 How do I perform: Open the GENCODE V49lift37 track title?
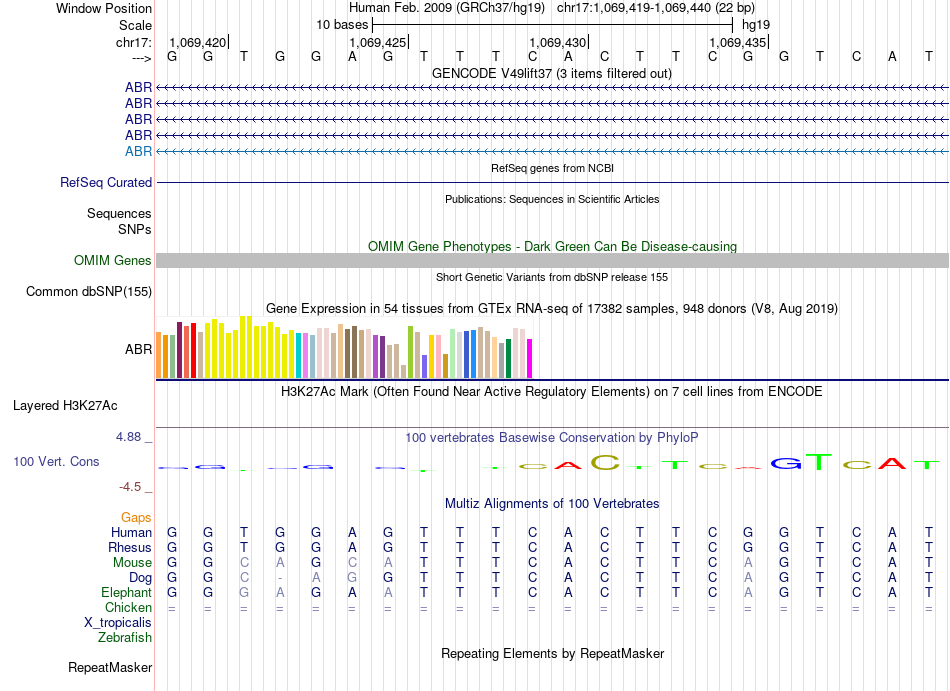point(551,73)
